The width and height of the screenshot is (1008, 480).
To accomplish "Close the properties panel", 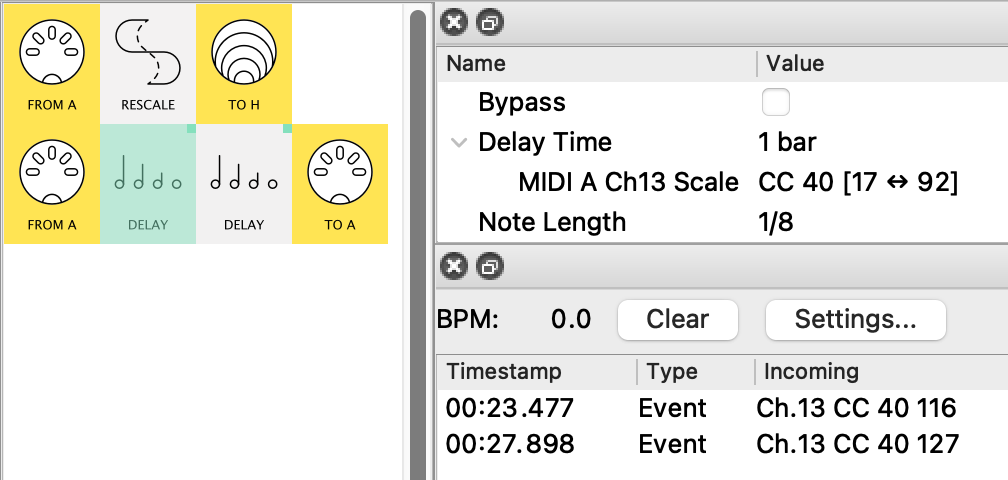I will click(454, 22).
